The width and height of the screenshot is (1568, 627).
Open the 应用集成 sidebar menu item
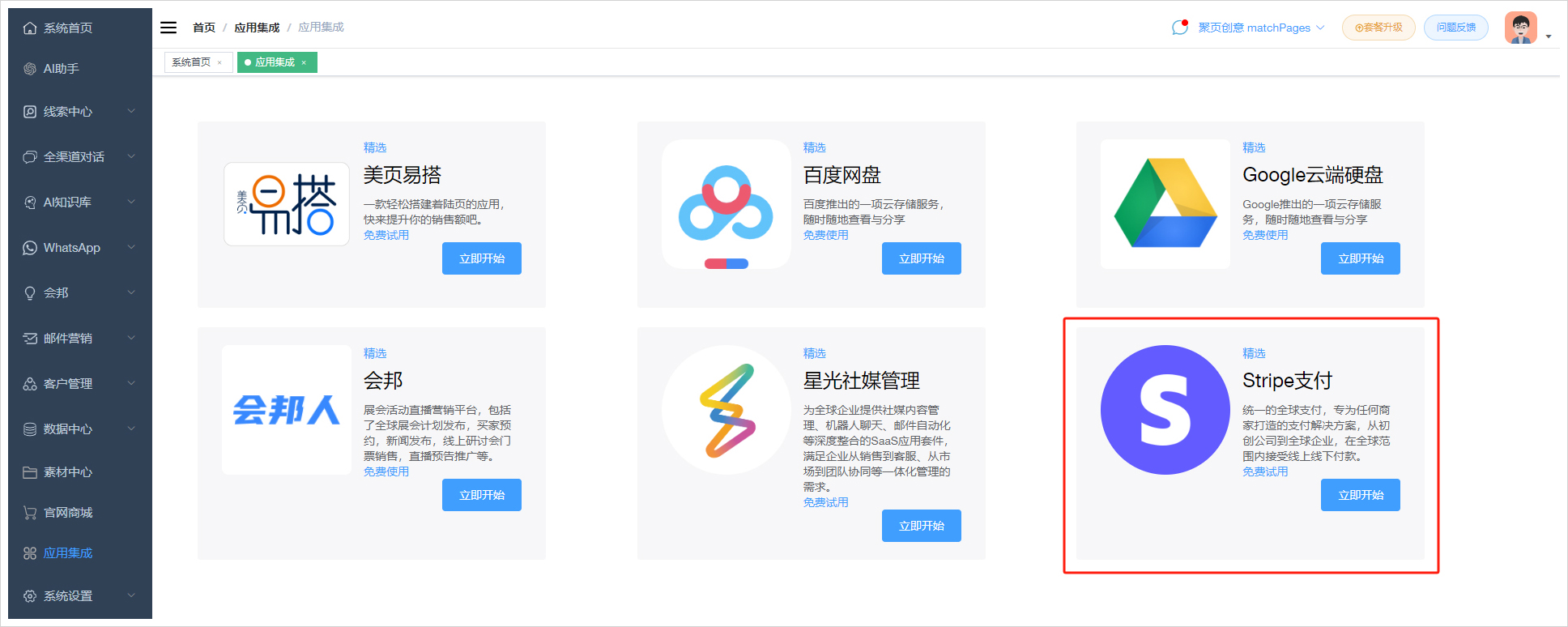click(x=80, y=553)
